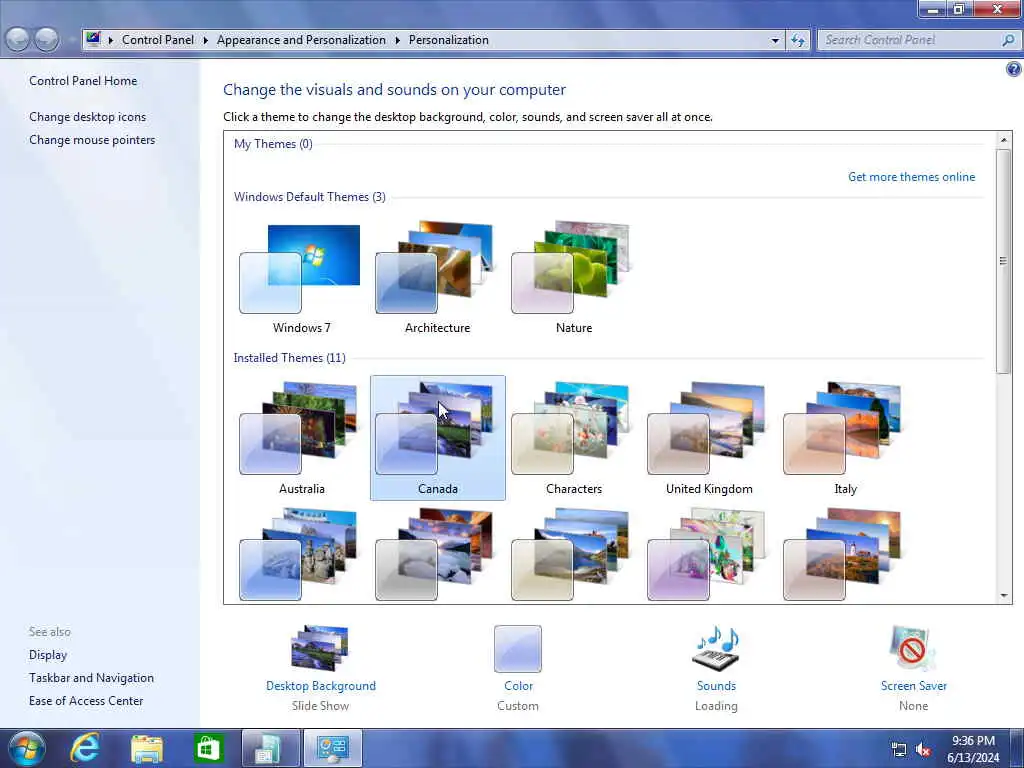The height and width of the screenshot is (768, 1024).
Task: Click the Refresh button beside address bar
Action: [797, 40]
